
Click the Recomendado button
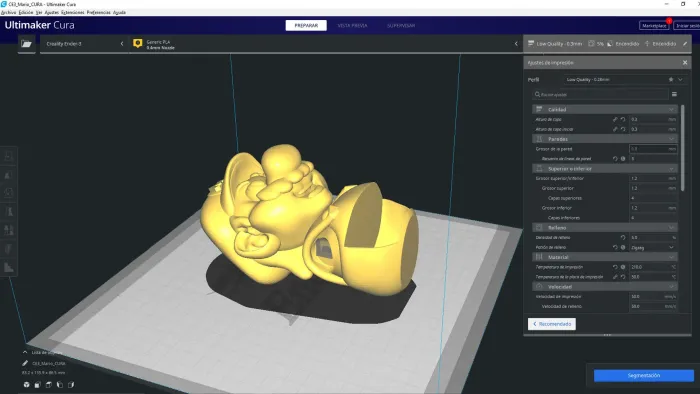pos(552,324)
